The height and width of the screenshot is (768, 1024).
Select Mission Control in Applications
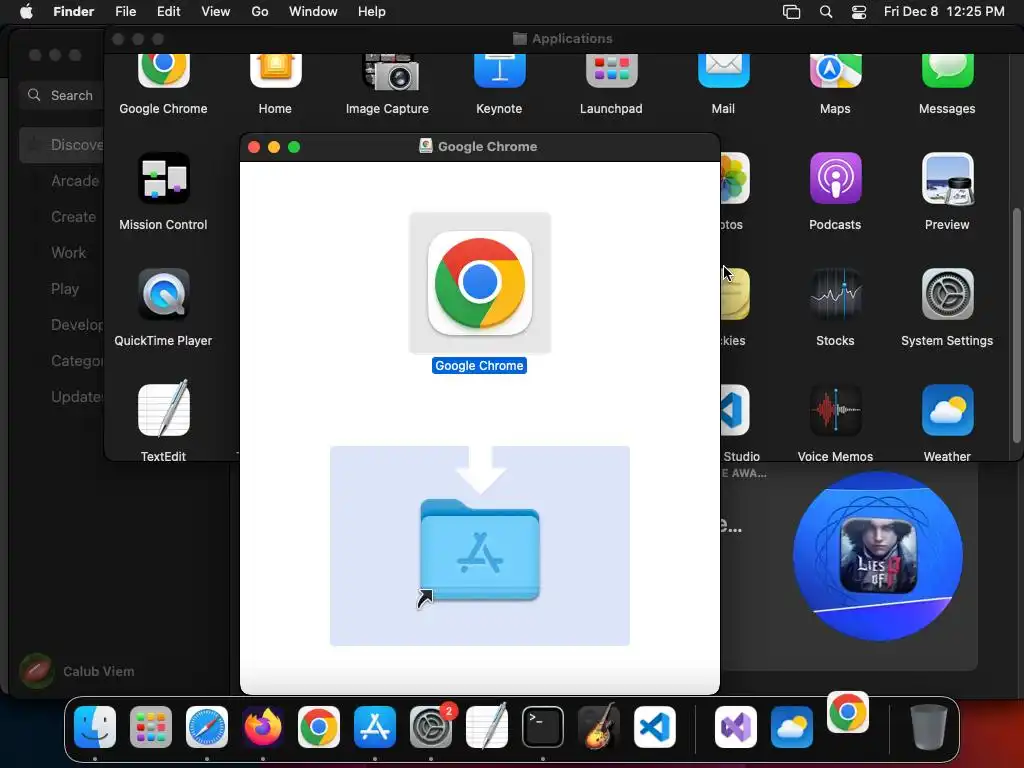[x=163, y=178]
